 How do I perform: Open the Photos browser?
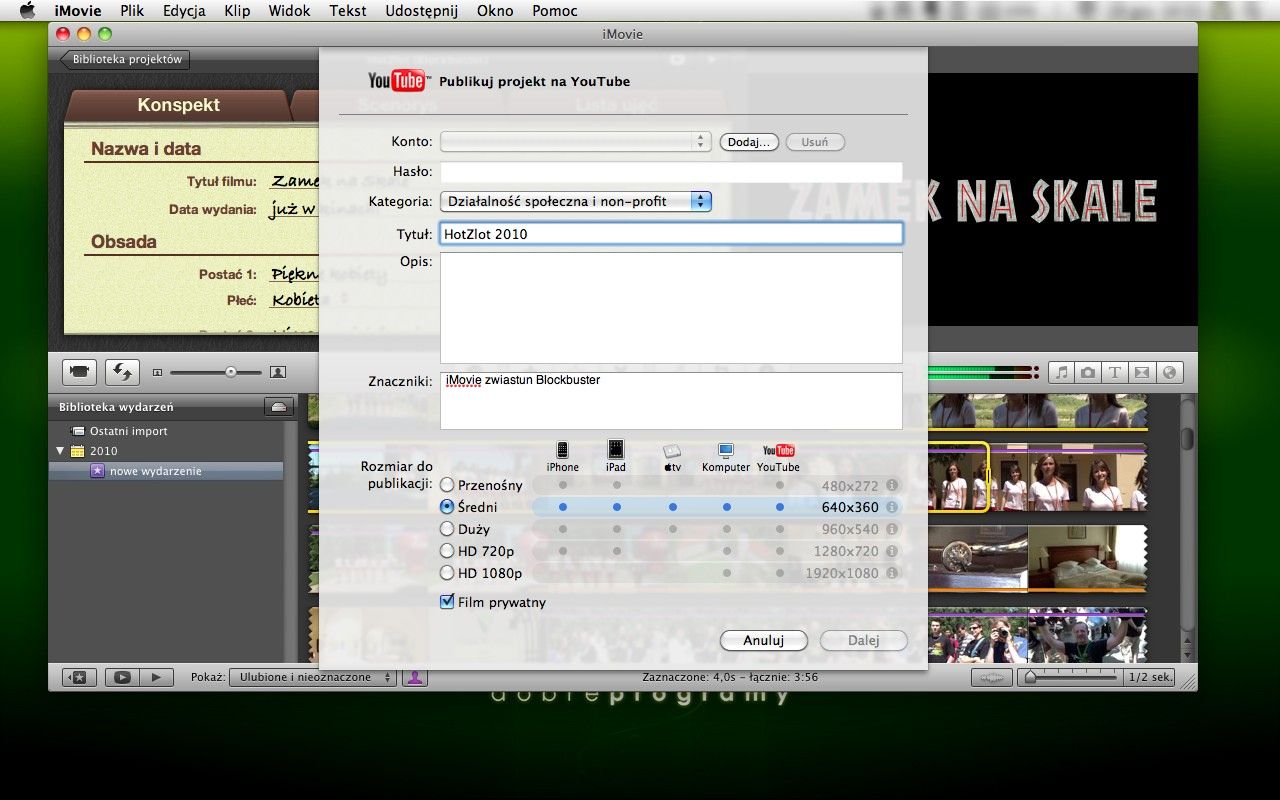click(1088, 372)
